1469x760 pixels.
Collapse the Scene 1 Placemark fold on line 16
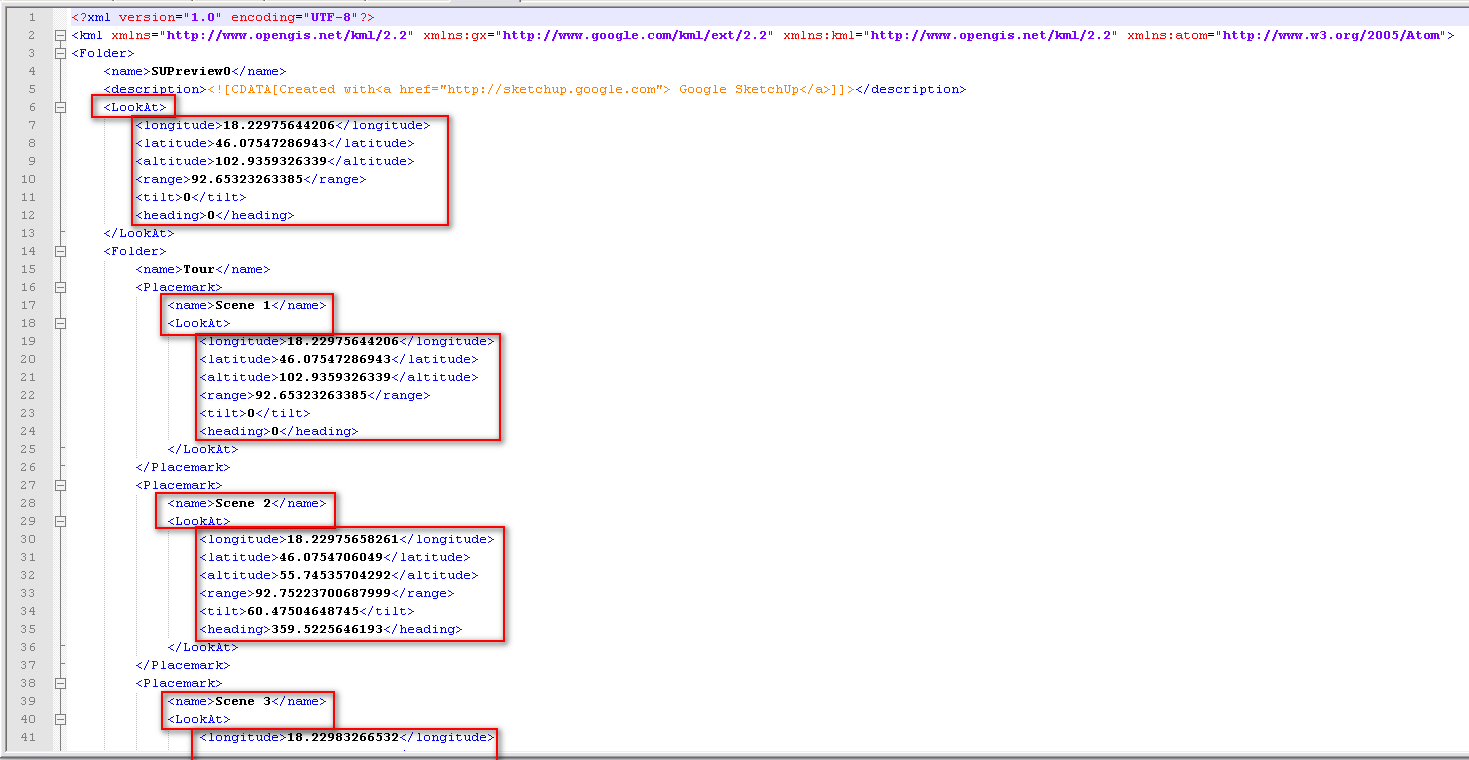[x=61, y=287]
